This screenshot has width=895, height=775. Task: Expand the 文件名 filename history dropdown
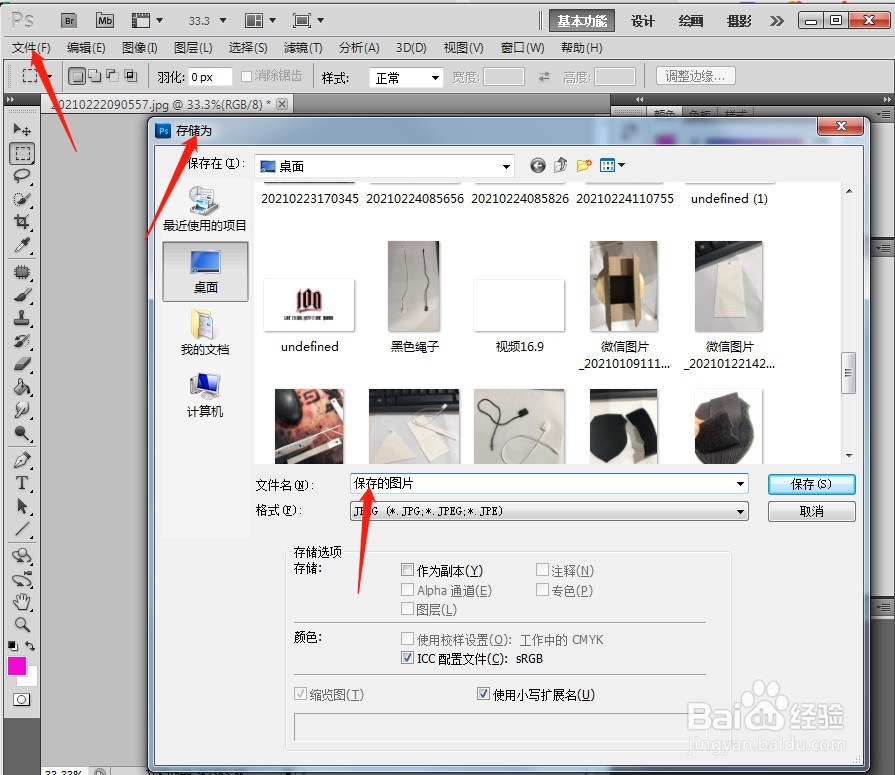point(741,483)
